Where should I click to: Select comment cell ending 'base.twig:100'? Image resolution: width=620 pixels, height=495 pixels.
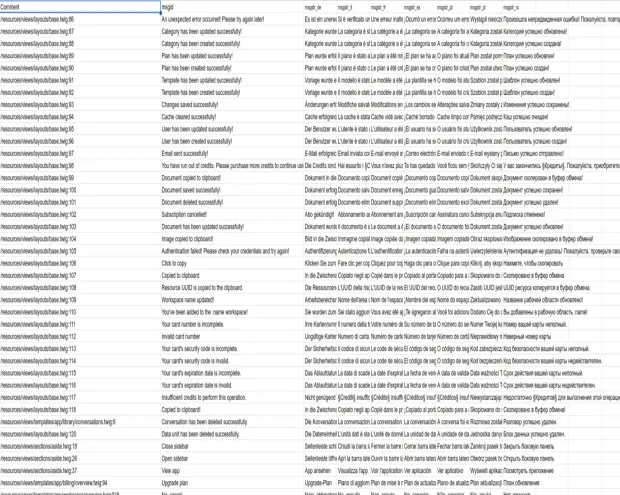pos(80,190)
